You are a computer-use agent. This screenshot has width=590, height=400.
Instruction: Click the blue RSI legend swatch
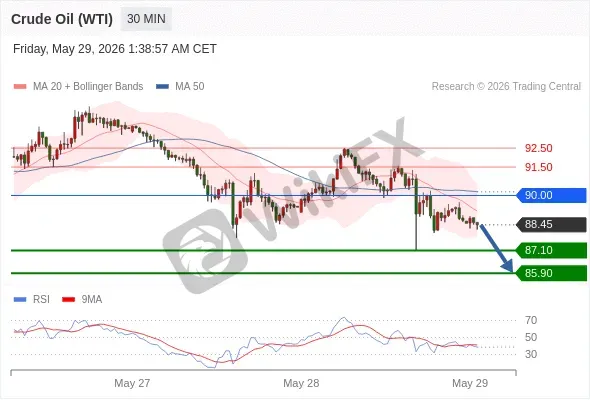click(20, 300)
